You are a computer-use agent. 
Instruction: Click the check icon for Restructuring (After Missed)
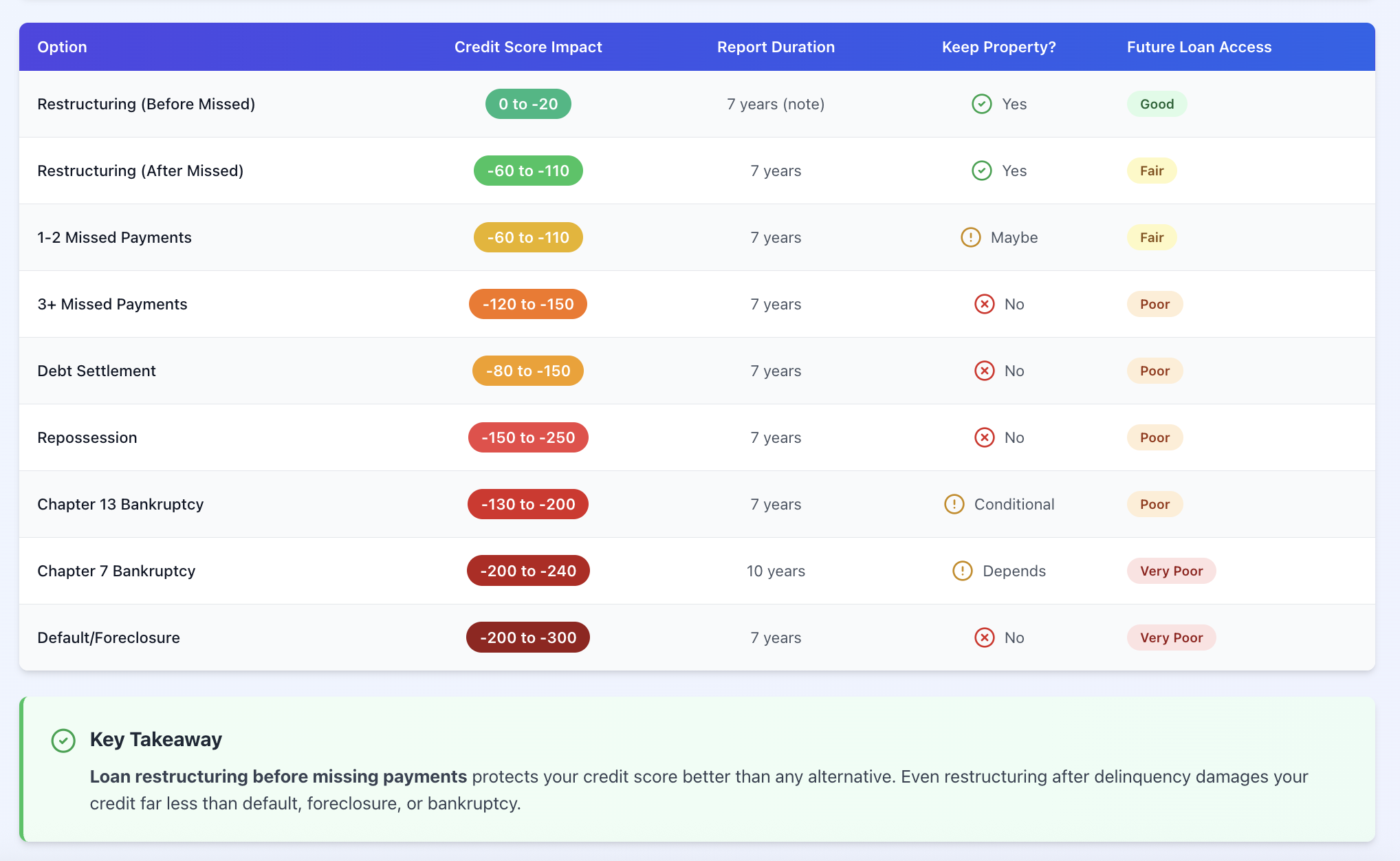pos(981,171)
